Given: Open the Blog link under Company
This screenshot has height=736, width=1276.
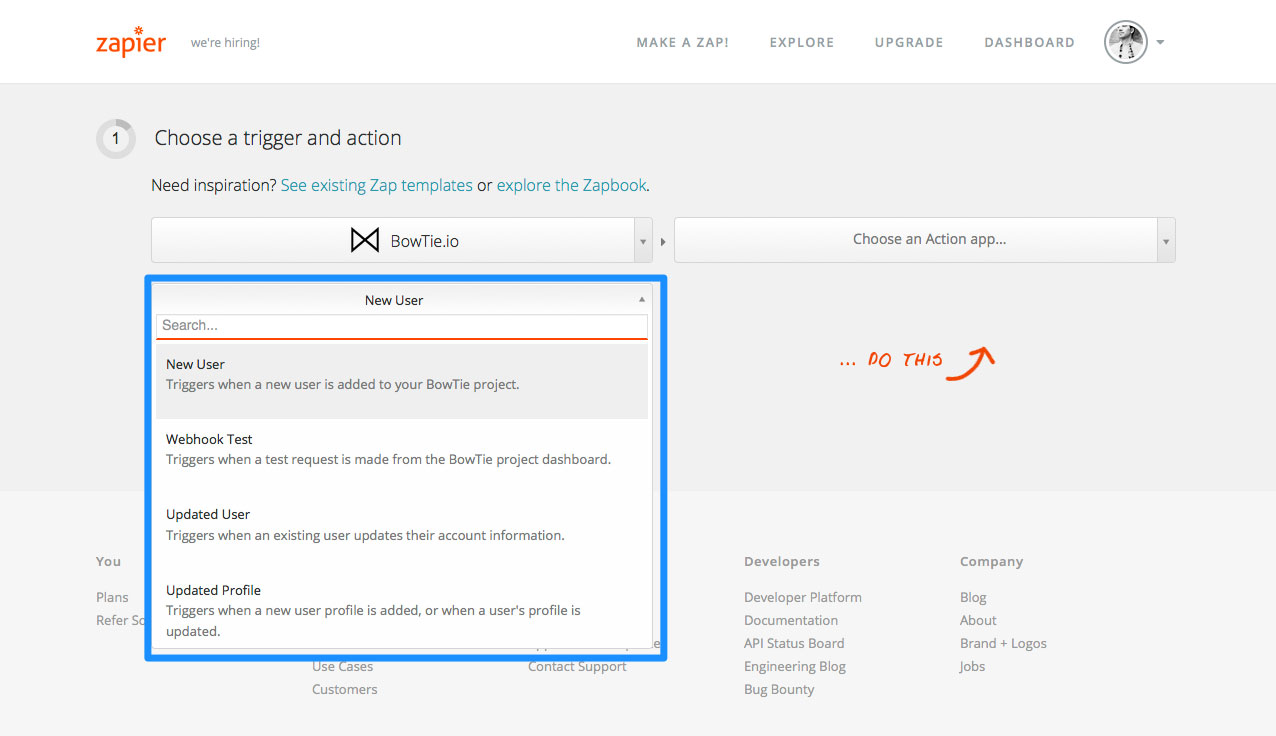Looking at the screenshot, I should (x=973, y=597).
